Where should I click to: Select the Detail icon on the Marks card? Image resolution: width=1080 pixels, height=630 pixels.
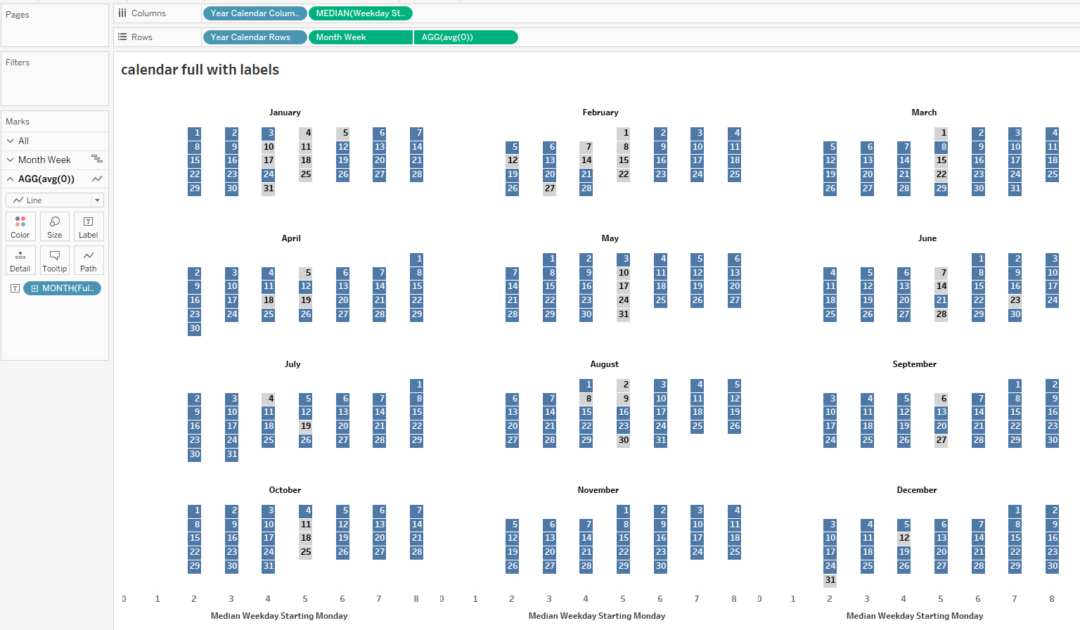(x=19, y=259)
